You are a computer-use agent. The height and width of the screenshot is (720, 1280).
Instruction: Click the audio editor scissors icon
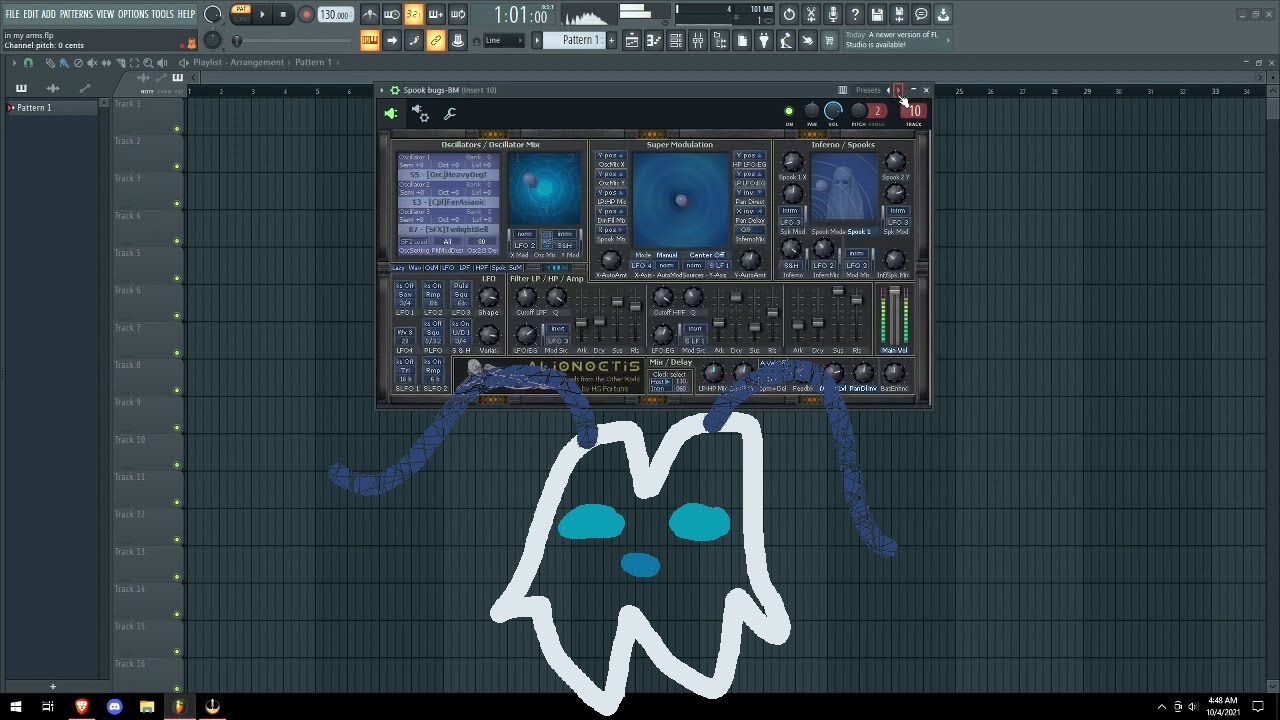(811, 15)
